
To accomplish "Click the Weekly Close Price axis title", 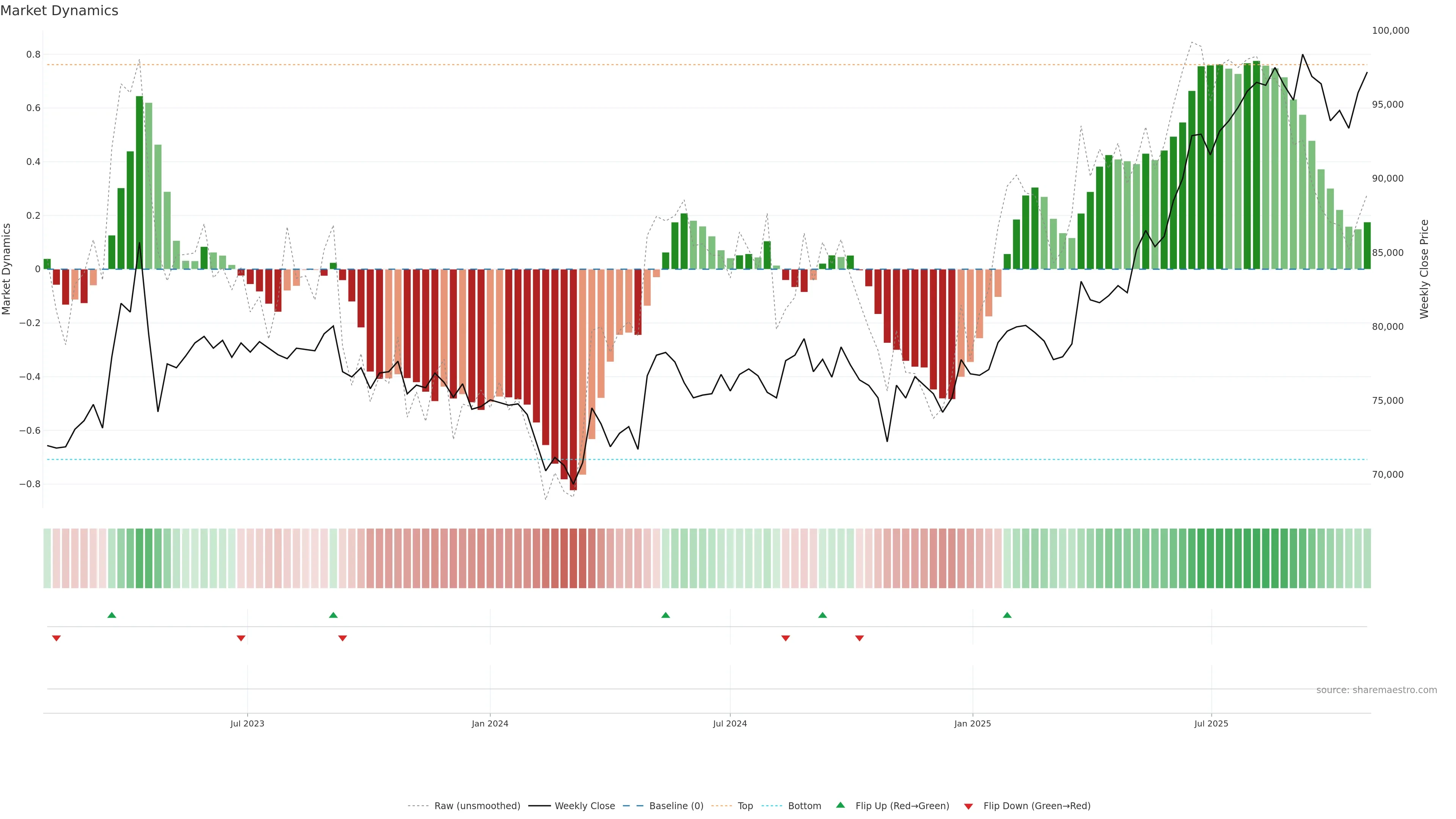I will click(1425, 269).
